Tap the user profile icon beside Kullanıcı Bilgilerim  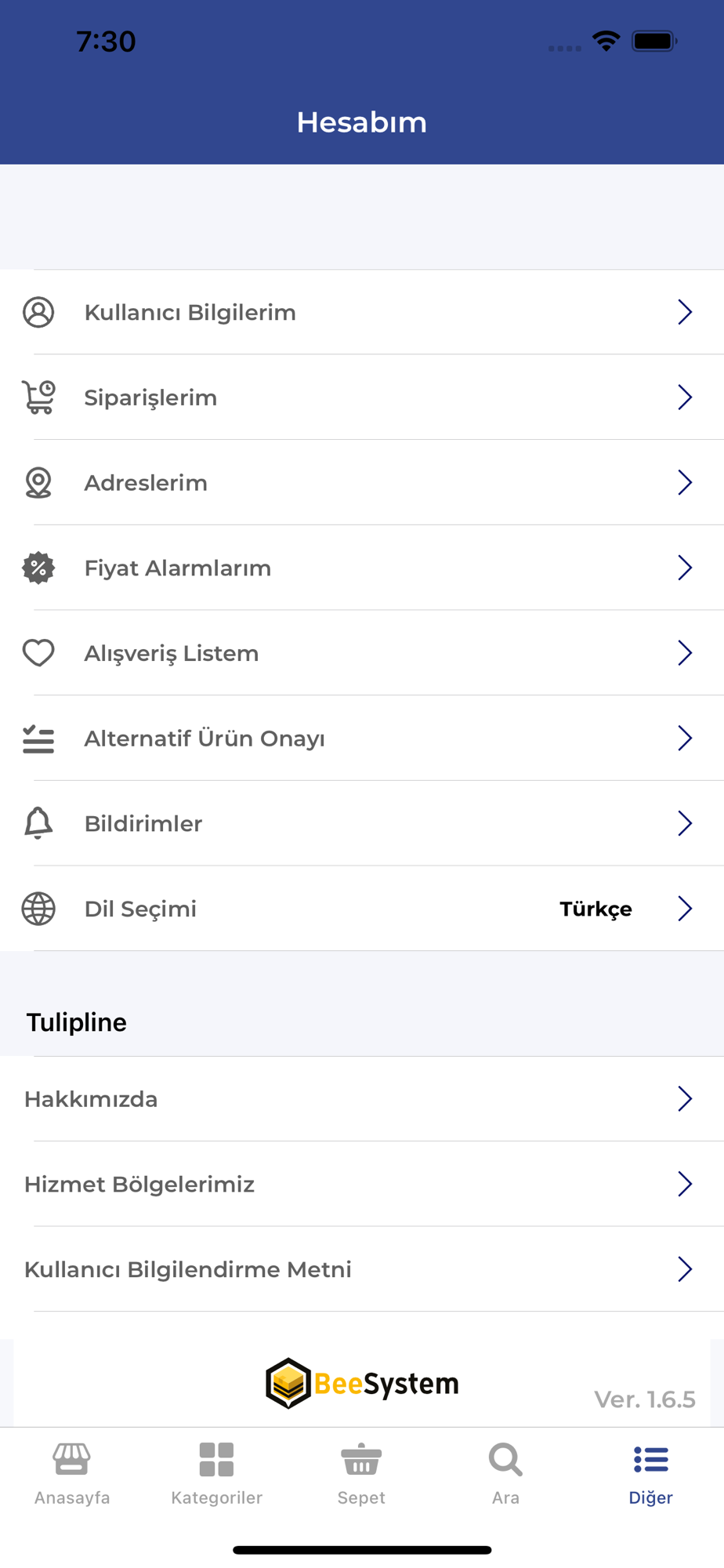(38, 312)
